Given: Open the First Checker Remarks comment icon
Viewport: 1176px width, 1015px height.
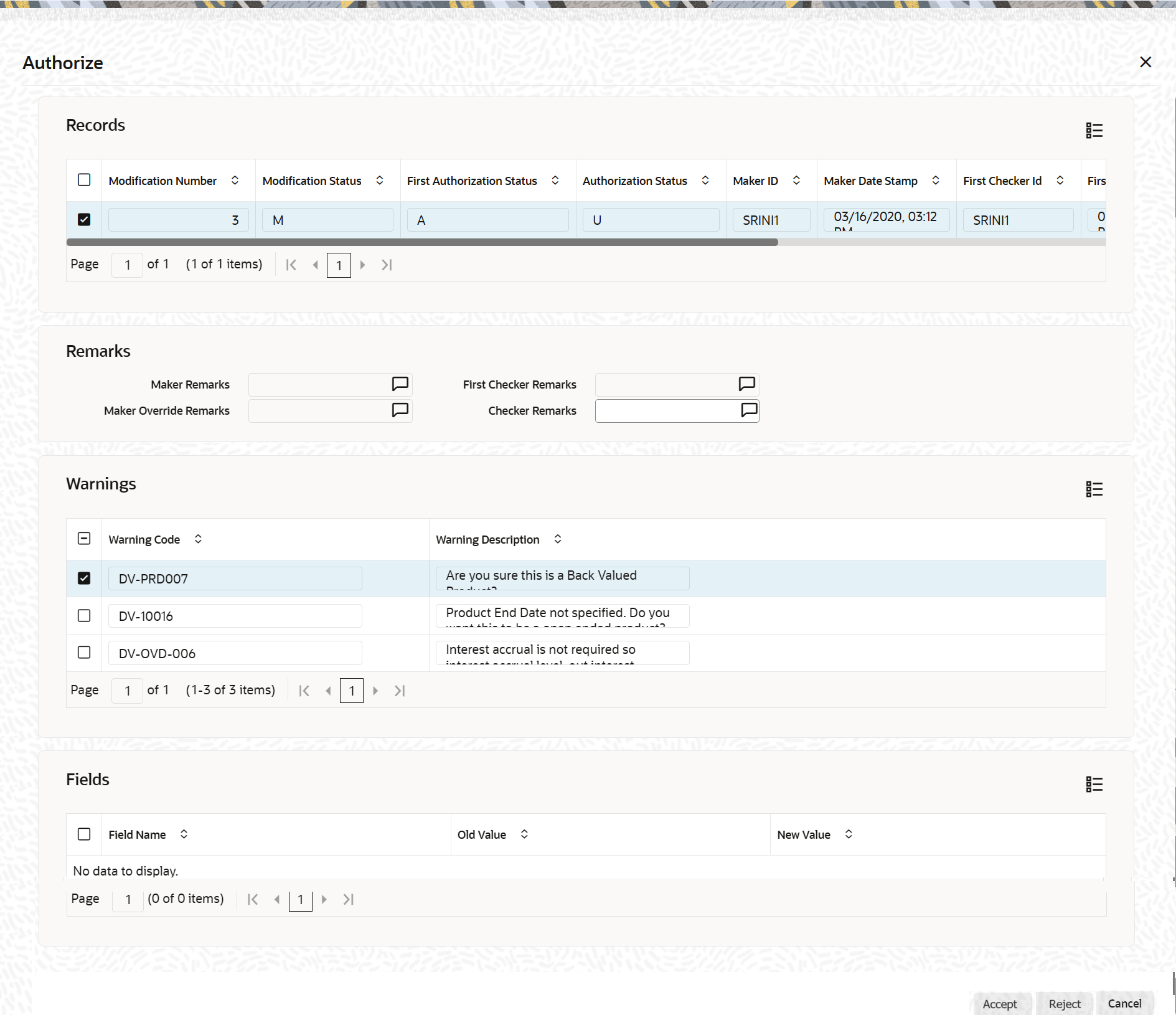Looking at the screenshot, I should (746, 384).
